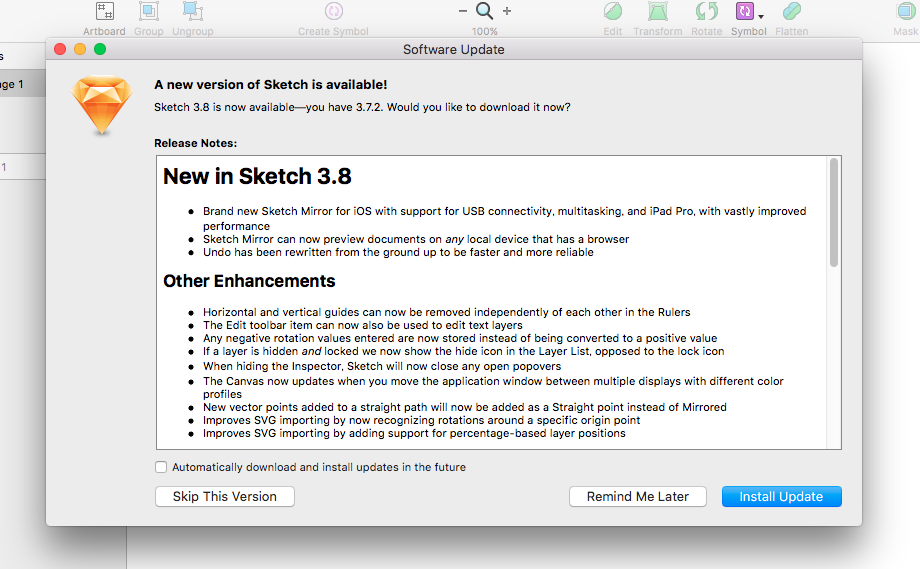Open the Symbol dropdown arrow

[x=761, y=16]
